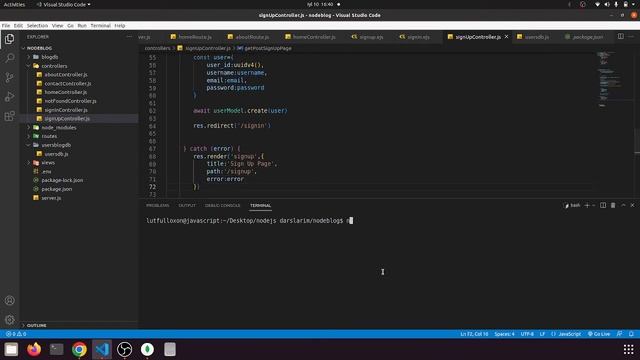Open Files manager from the dock
640x360 pixels.
11,349
